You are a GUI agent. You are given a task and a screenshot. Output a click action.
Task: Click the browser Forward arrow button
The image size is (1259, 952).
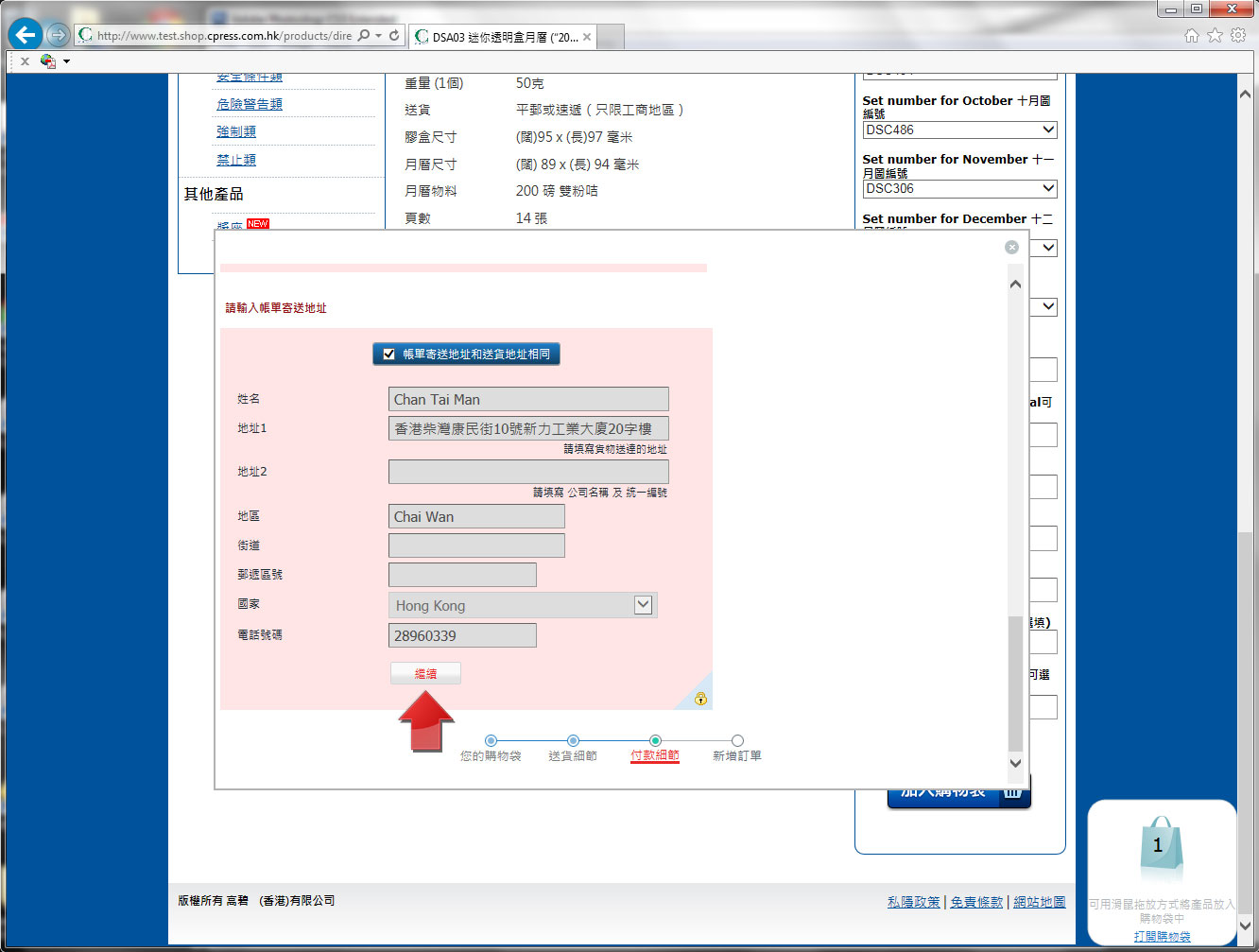(59, 36)
